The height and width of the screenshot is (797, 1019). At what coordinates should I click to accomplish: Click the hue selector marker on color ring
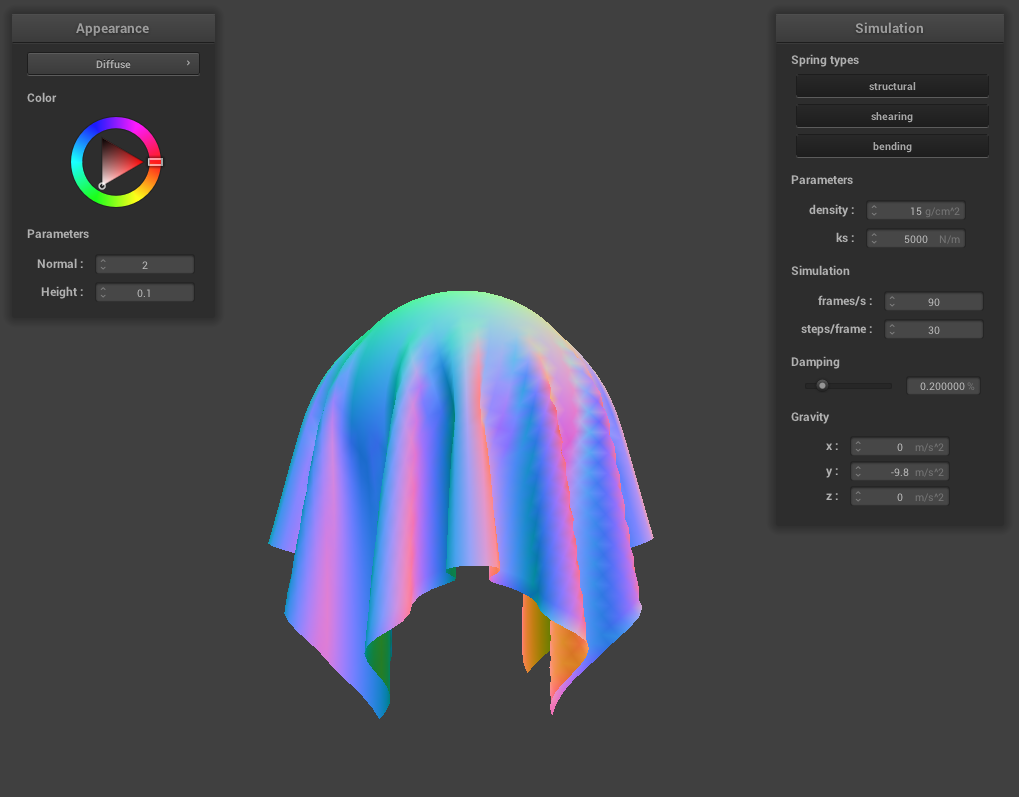pyautogui.click(x=155, y=162)
